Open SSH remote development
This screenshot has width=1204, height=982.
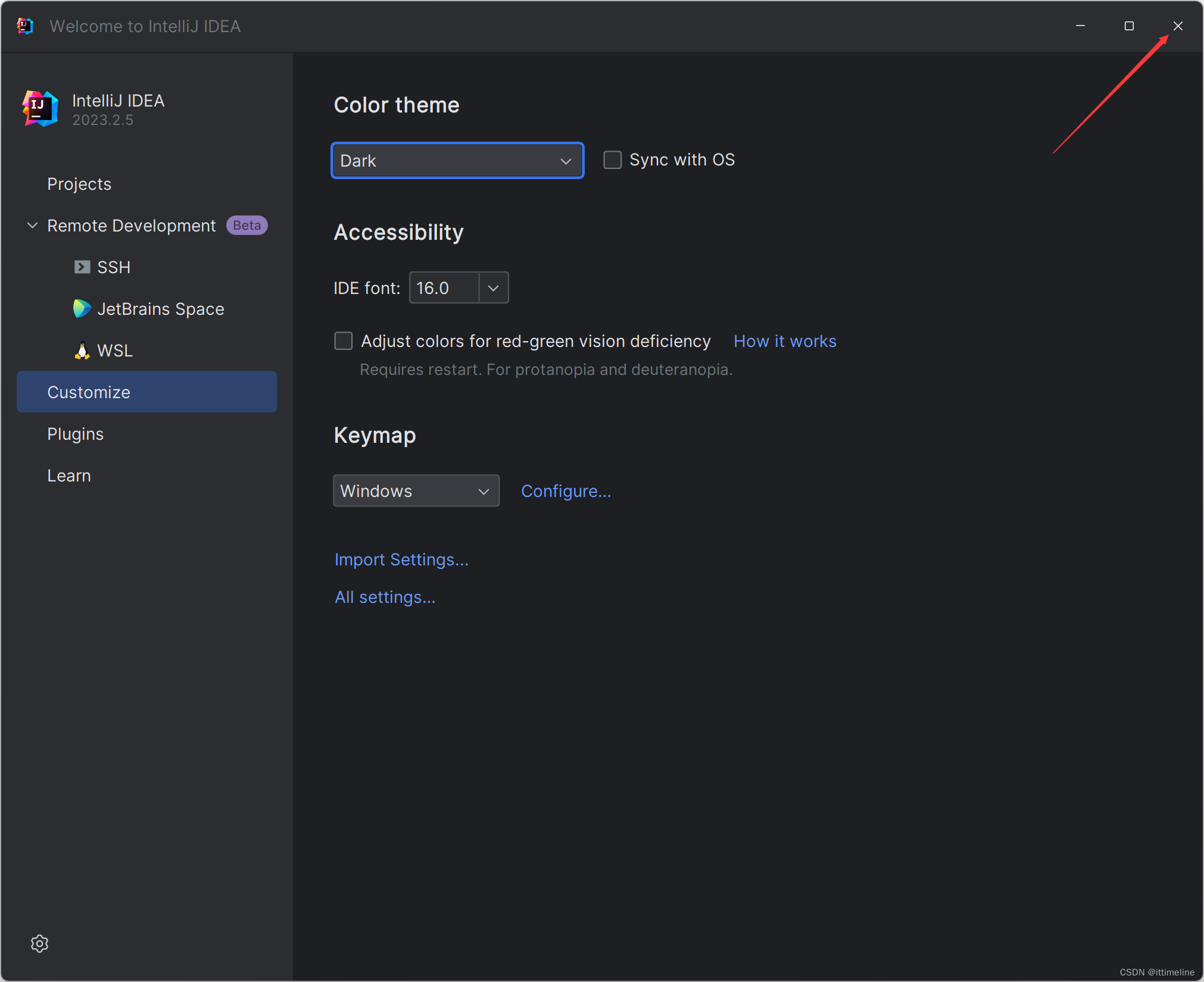(x=102, y=267)
